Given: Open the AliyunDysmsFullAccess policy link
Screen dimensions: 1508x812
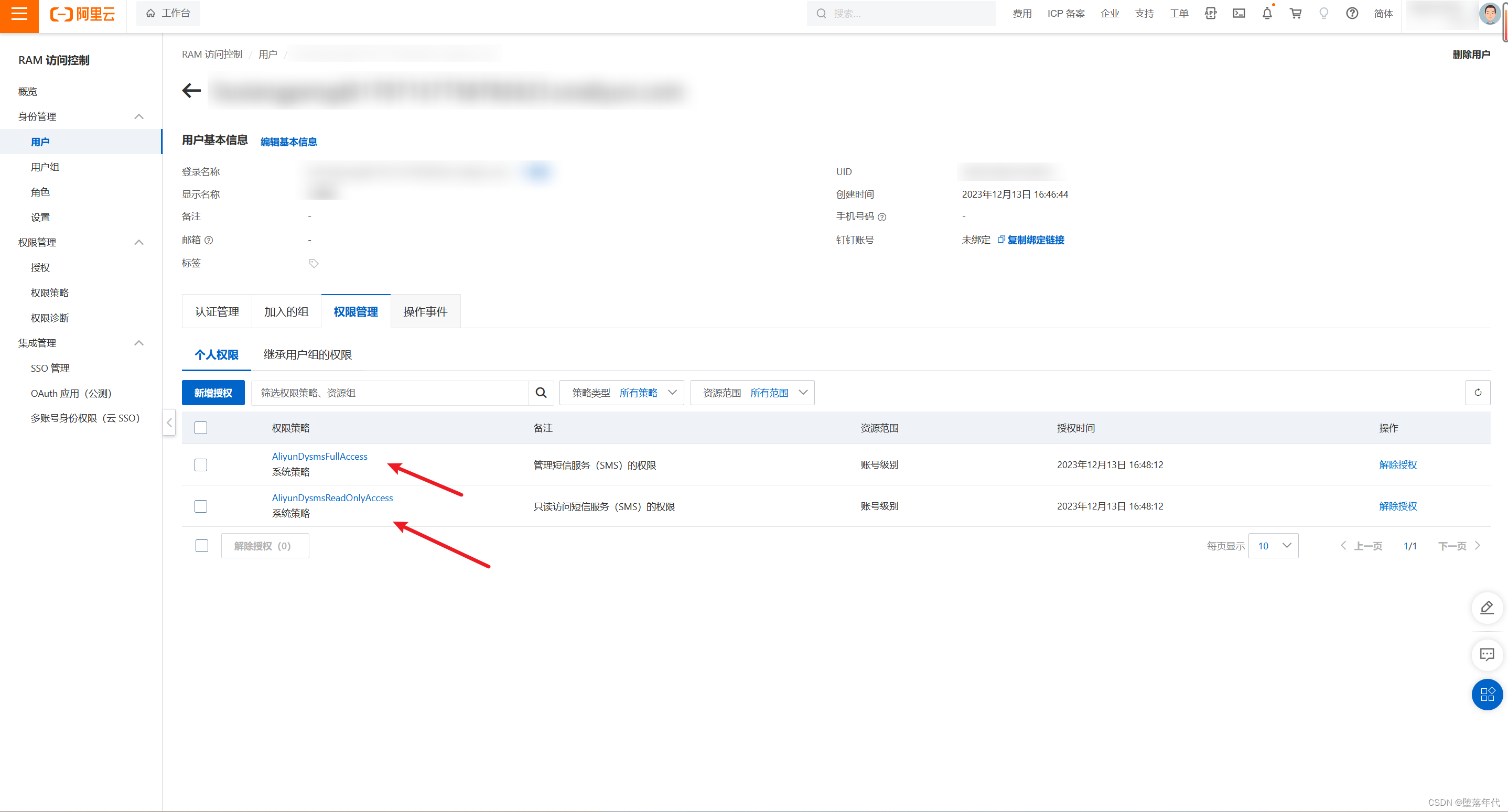Looking at the screenshot, I should point(320,457).
